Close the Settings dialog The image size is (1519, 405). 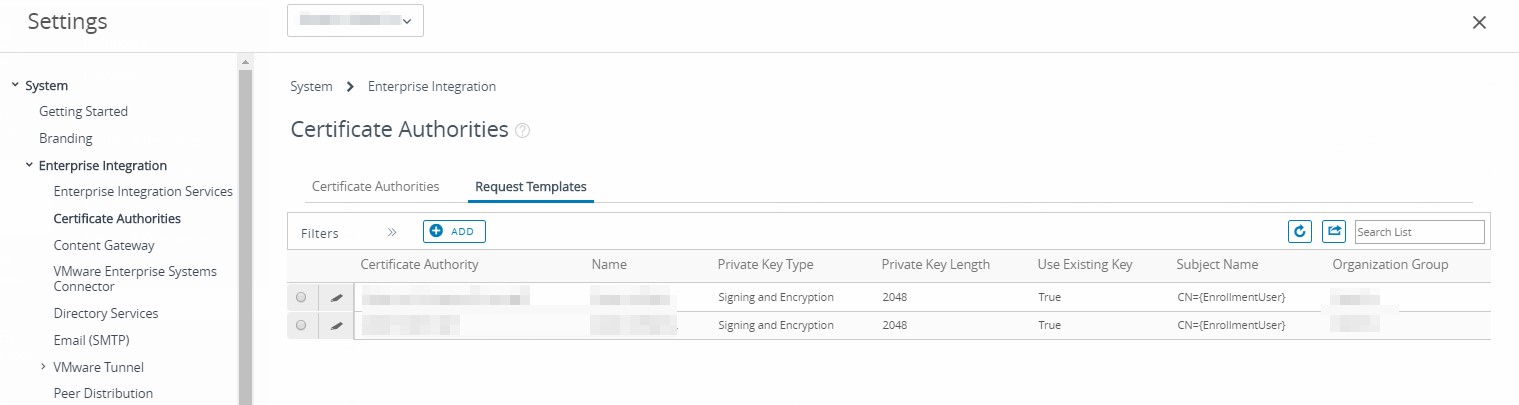(x=1479, y=23)
